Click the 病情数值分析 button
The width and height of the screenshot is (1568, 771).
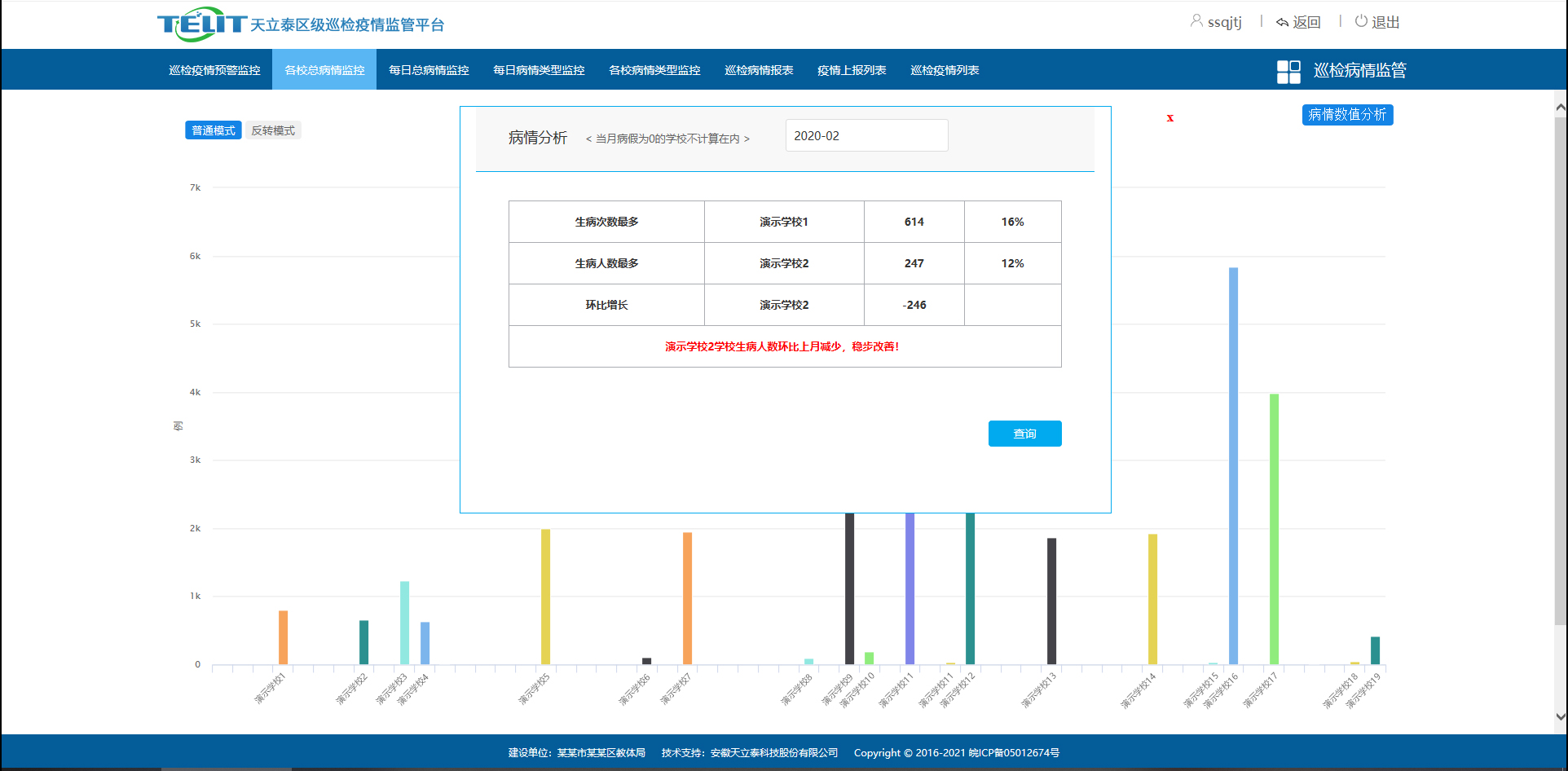click(1346, 115)
